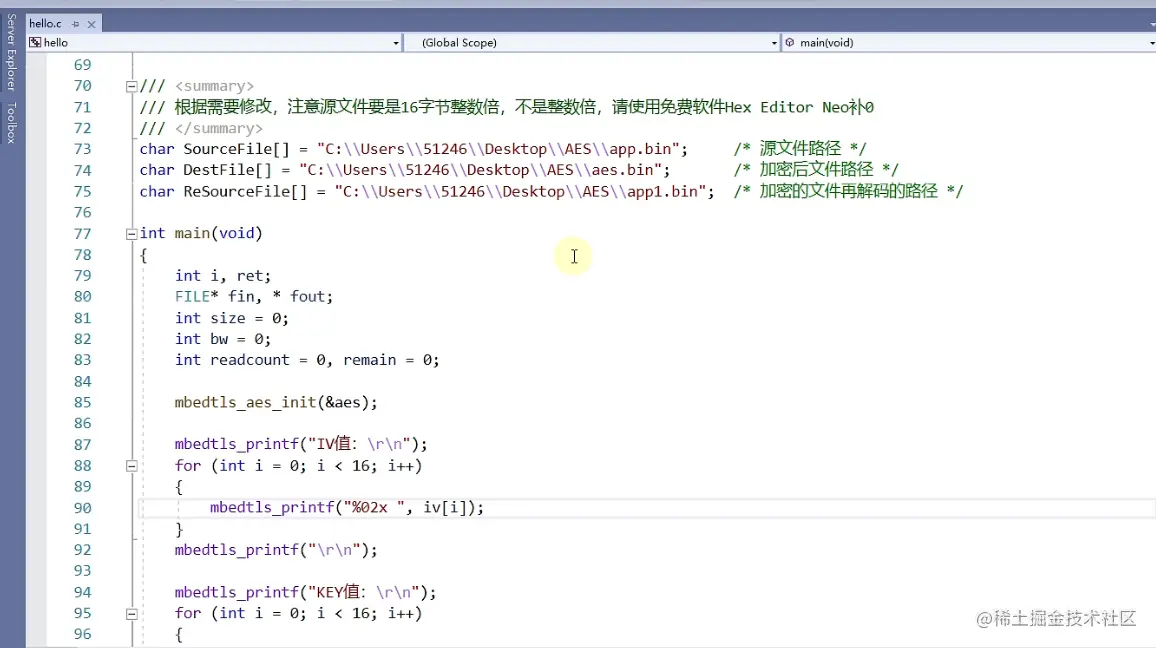Click the mbedtls_printf("\r\n") statement on line 92
Image resolution: width=1156 pixels, height=648 pixels.
click(276, 550)
